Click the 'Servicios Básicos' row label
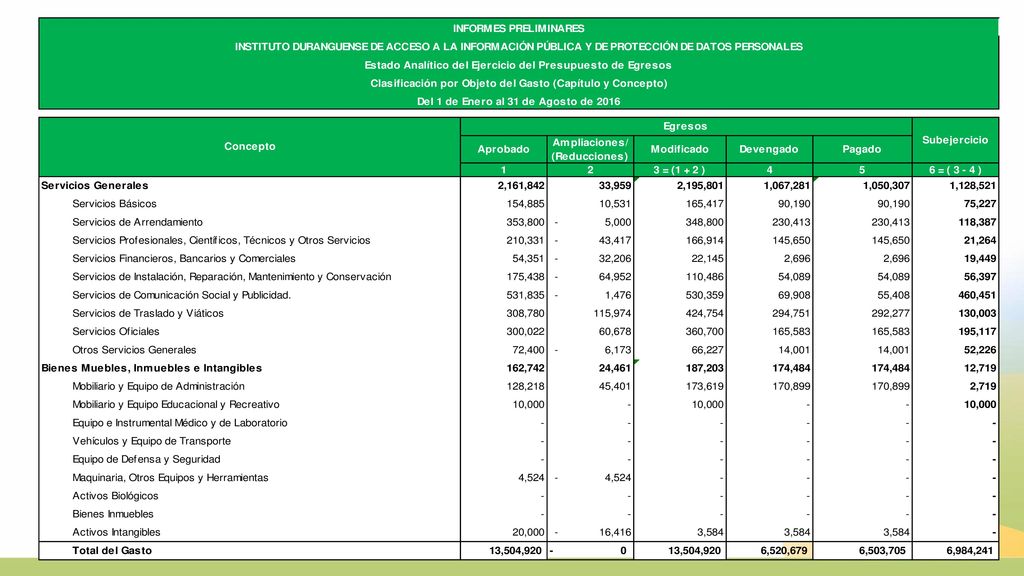The height and width of the screenshot is (576, 1024). click(x=114, y=204)
